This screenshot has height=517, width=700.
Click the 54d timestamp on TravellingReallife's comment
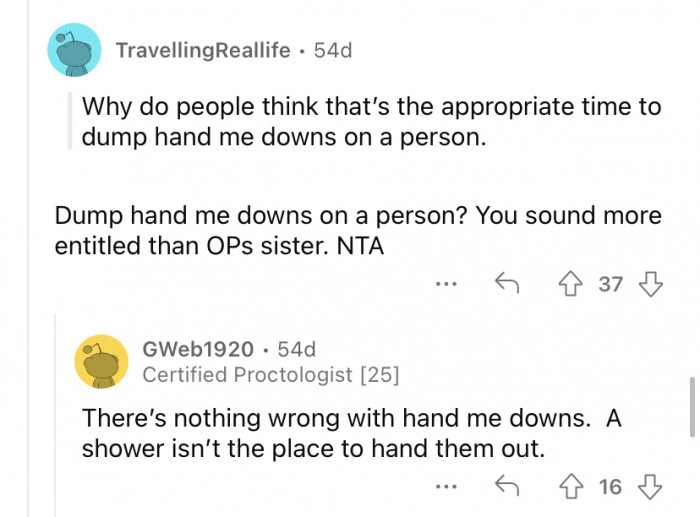click(x=332, y=50)
